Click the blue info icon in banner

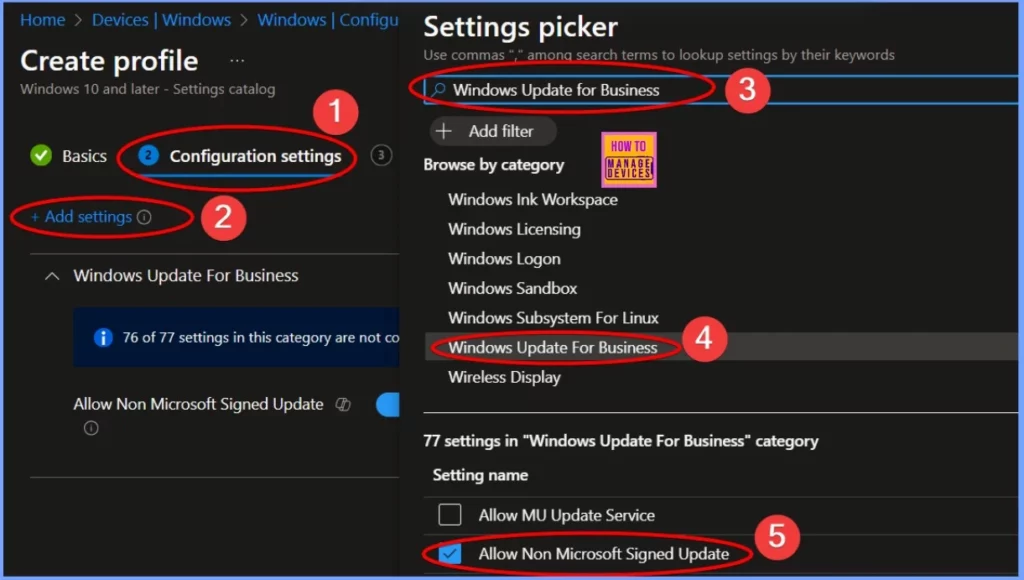tap(103, 338)
